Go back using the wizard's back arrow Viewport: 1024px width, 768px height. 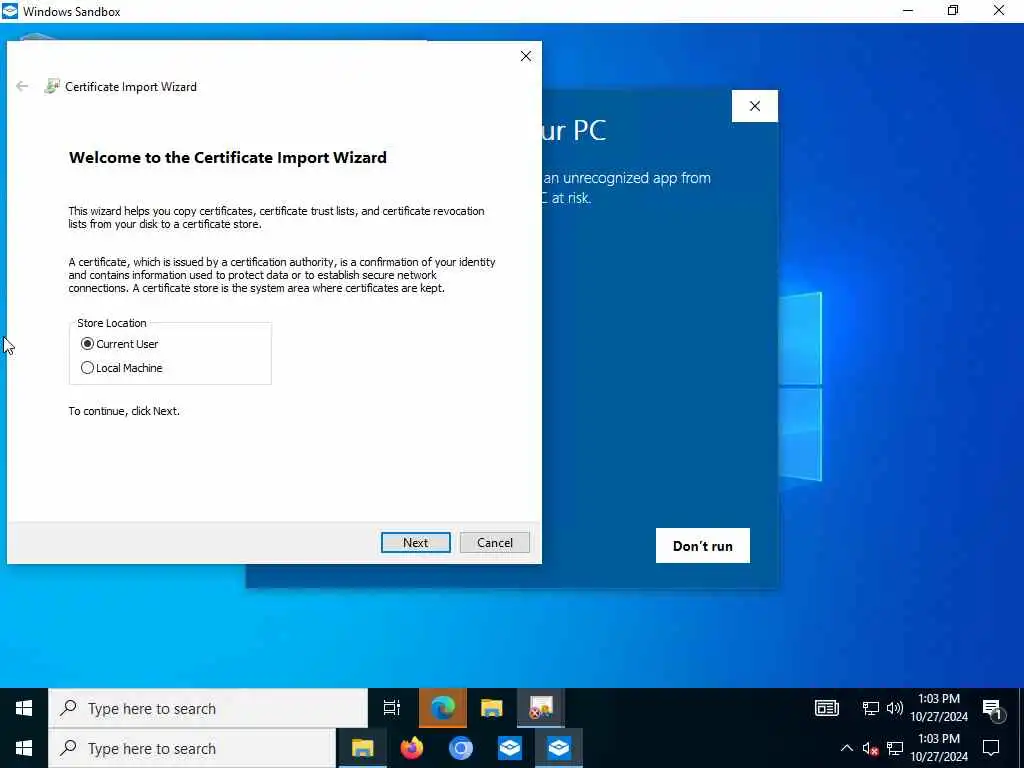pyautogui.click(x=22, y=86)
